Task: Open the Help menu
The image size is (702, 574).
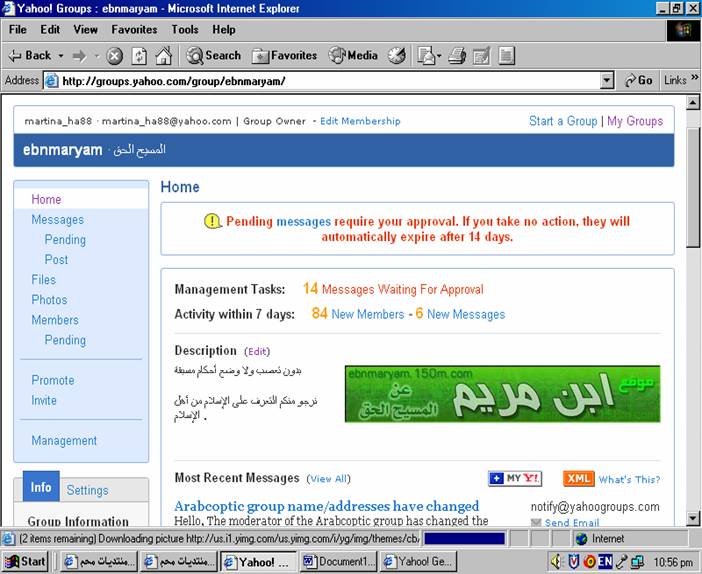Action: [224, 30]
